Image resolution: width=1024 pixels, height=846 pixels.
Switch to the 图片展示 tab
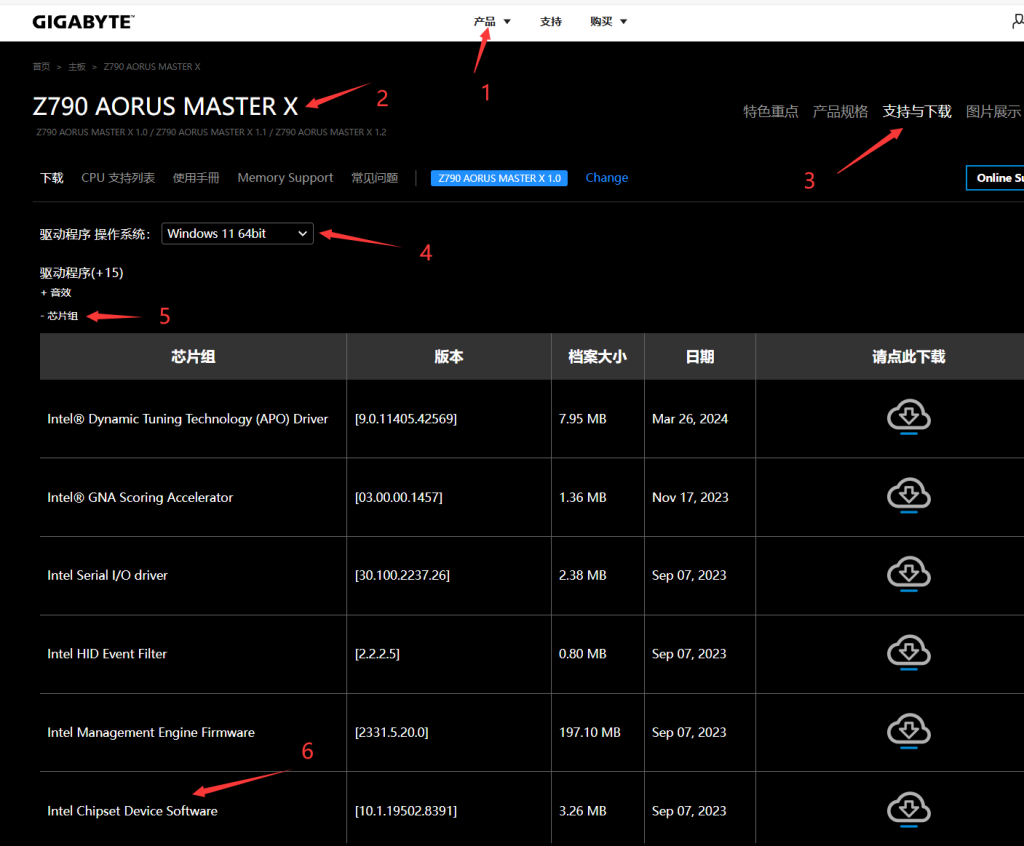(993, 112)
